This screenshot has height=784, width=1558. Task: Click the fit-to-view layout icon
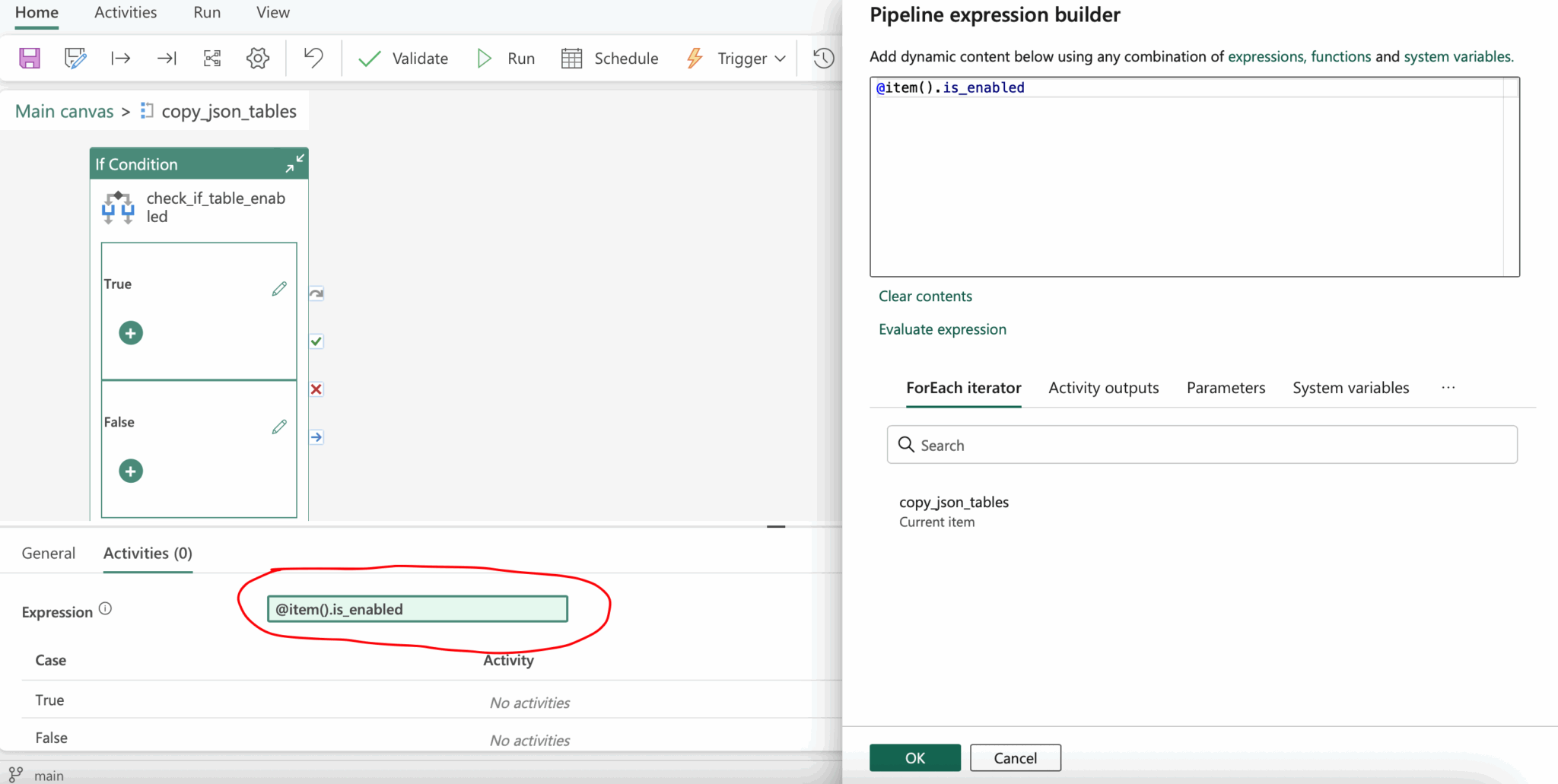(212, 59)
